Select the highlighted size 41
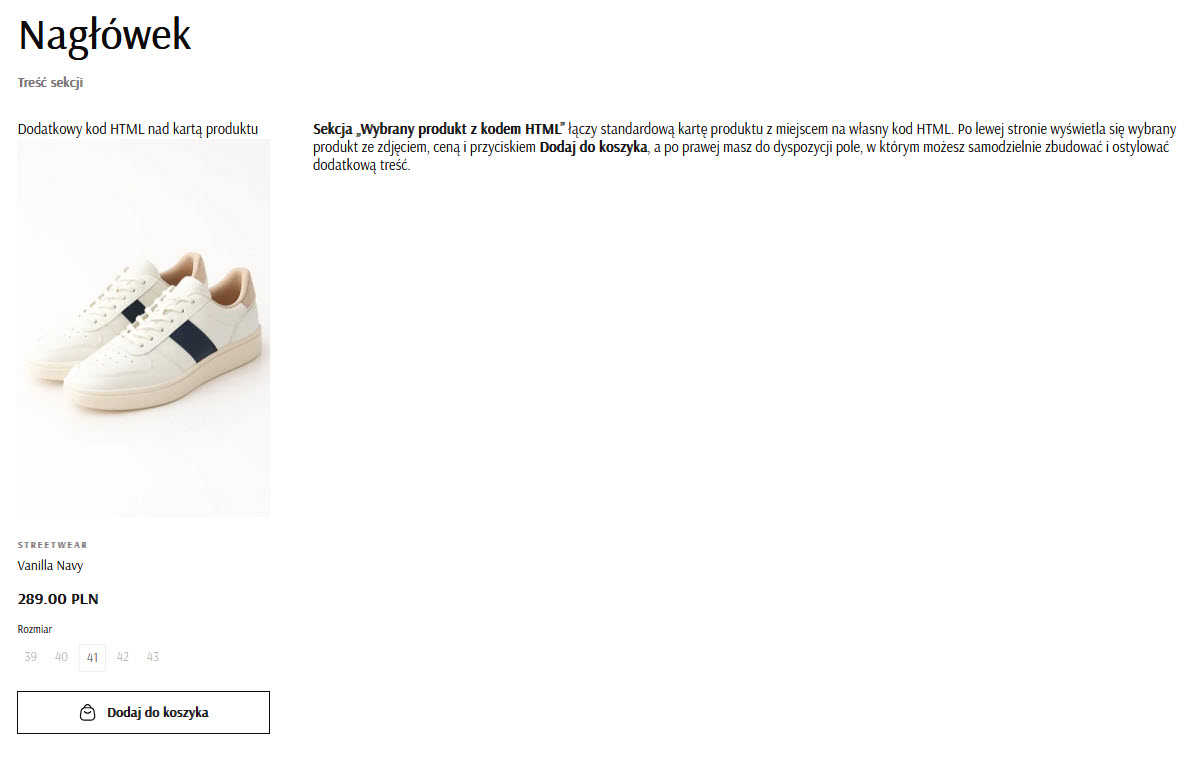This screenshot has width=1186, height=761. coord(92,657)
